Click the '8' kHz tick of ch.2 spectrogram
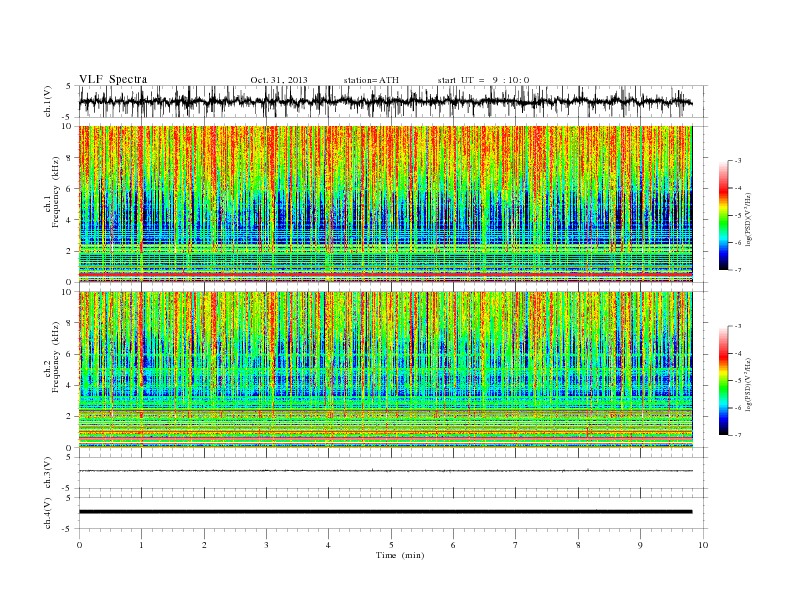The width and height of the screenshot is (792, 612). pyautogui.click(x=69, y=323)
